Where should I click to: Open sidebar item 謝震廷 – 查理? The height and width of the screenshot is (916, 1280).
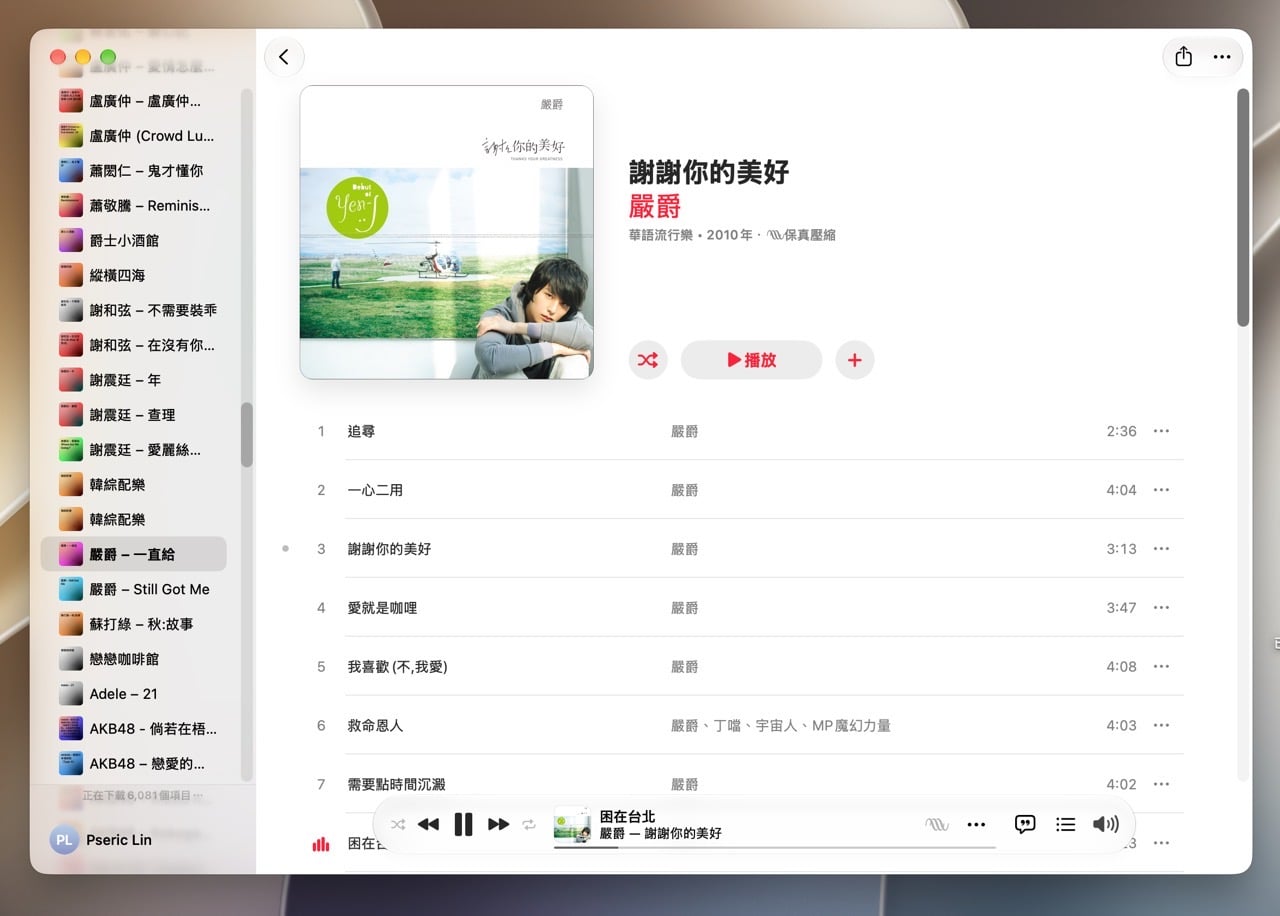[134, 415]
